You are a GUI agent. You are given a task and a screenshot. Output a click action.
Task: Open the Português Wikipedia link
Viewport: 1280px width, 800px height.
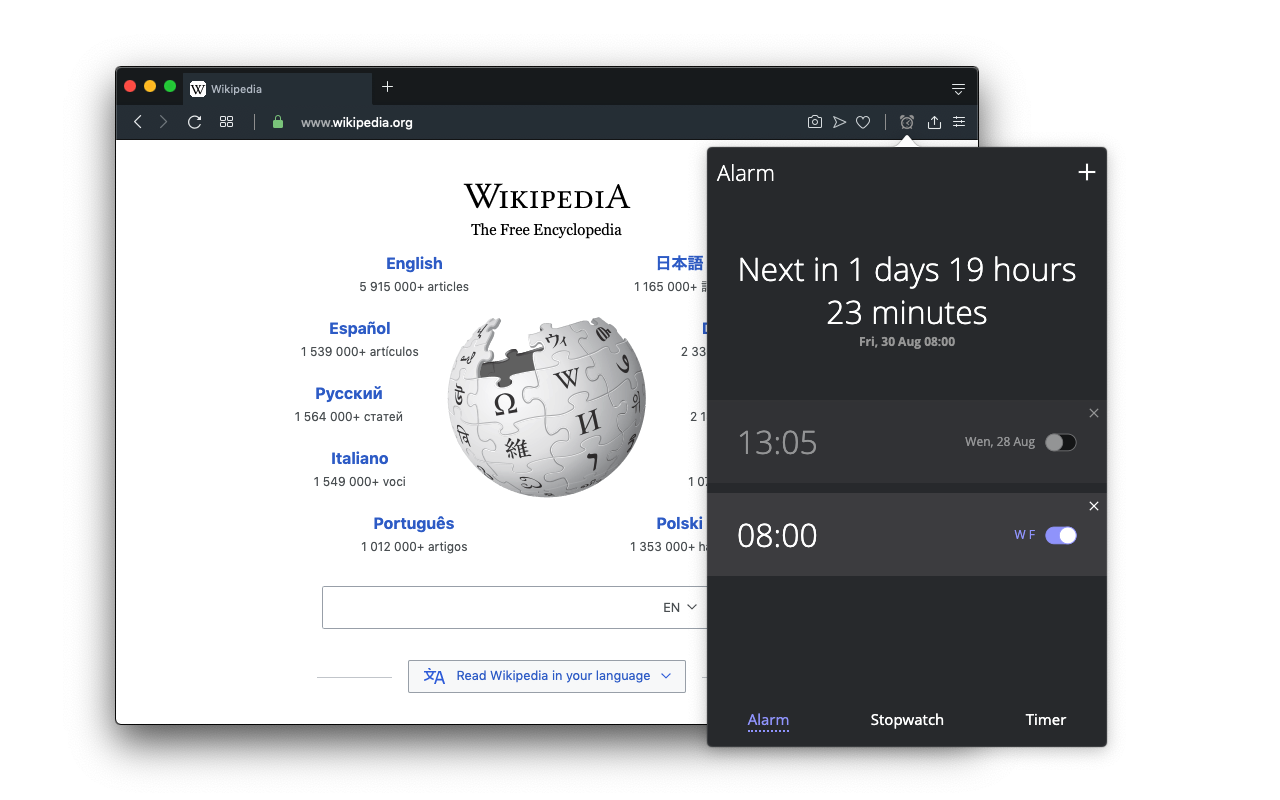click(x=414, y=523)
